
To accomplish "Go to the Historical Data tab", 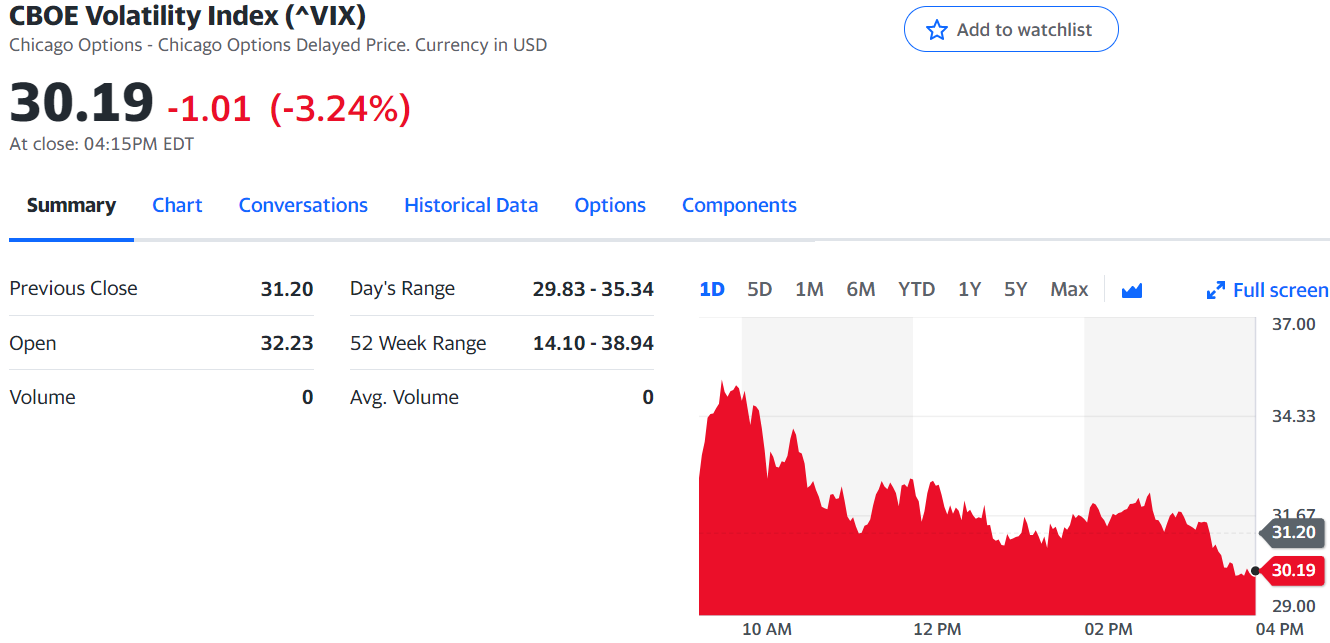I will [471, 205].
